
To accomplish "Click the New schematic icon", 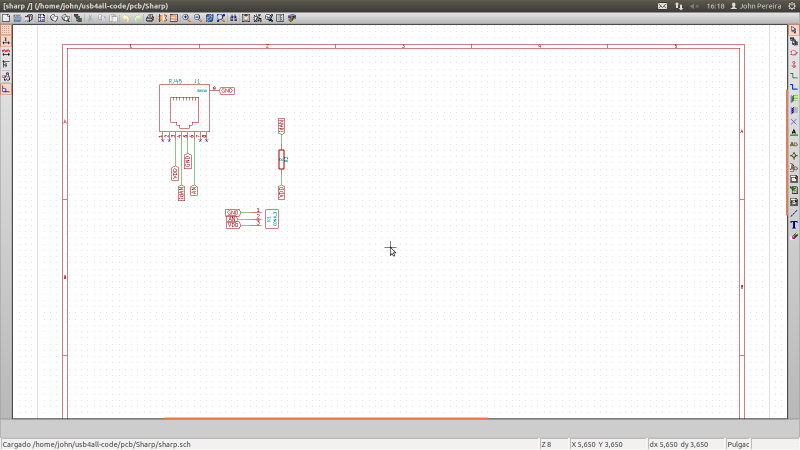I will click(x=5, y=18).
